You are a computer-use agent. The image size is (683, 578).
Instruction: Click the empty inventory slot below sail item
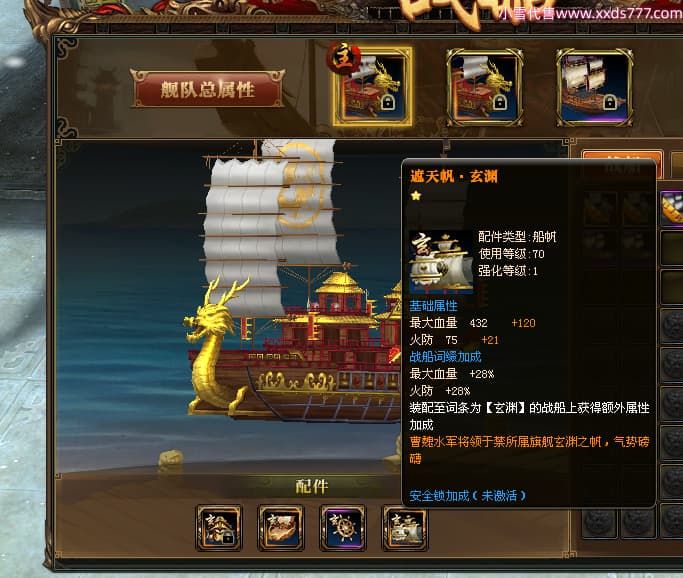[x=672, y=247]
